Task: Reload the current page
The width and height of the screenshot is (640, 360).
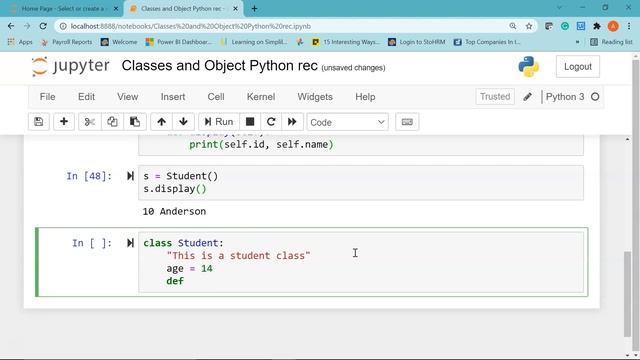Action: pos(43,26)
